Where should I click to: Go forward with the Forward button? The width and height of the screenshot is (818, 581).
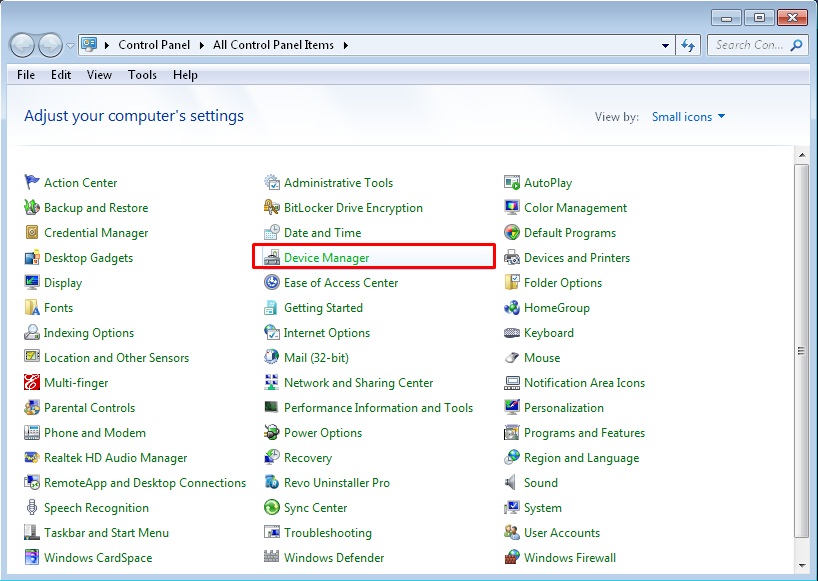[51, 45]
